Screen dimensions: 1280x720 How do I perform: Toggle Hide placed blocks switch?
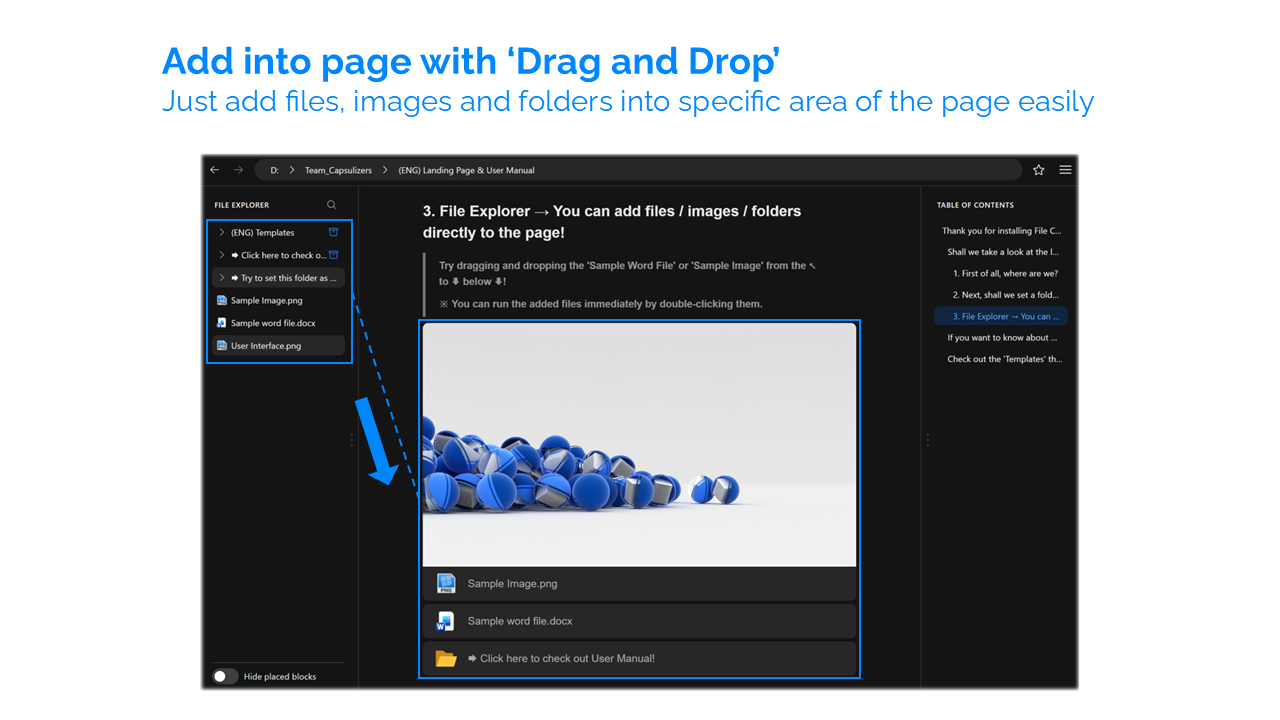click(x=225, y=677)
